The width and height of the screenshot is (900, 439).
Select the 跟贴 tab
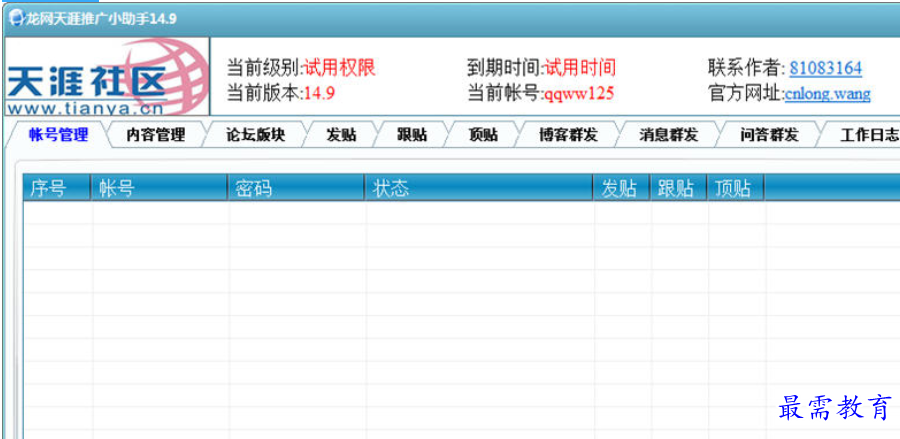pyautogui.click(x=412, y=135)
